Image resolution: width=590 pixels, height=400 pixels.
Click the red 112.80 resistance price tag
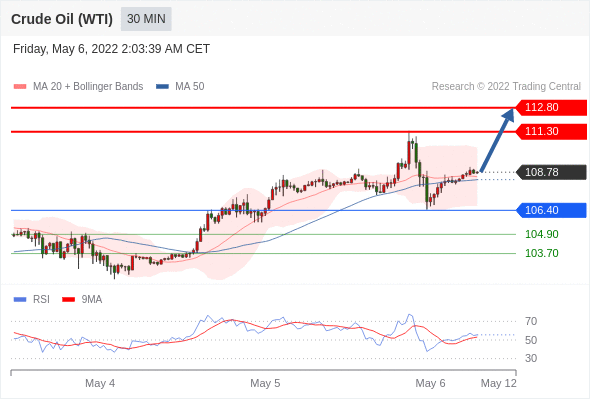pos(551,108)
